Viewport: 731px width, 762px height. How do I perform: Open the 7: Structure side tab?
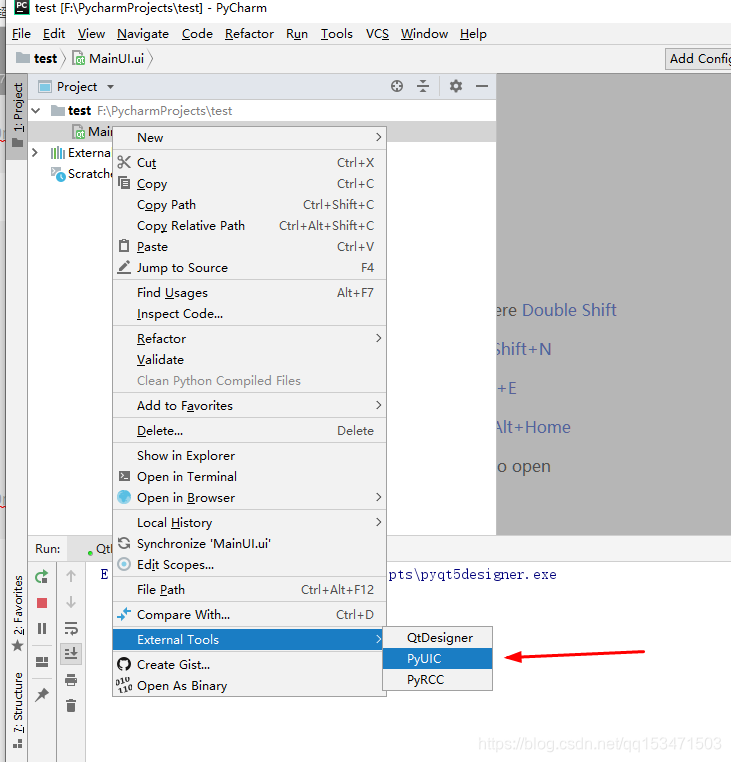[x=18, y=710]
